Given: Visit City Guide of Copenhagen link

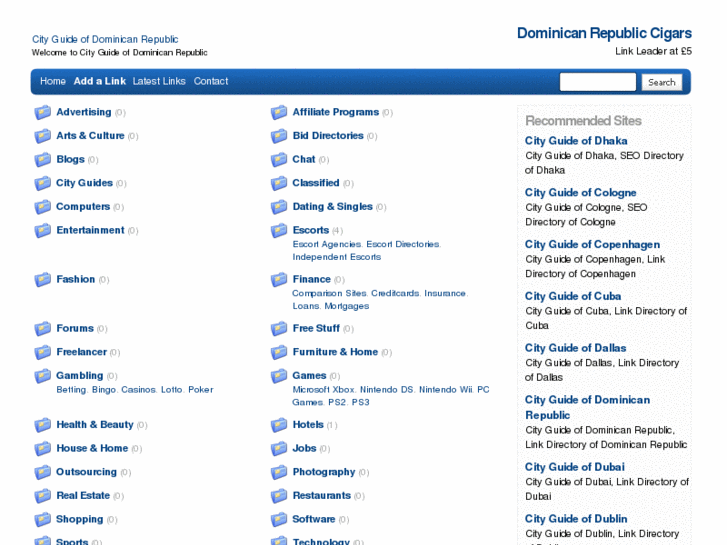Looking at the screenshot, I should 593,245.
